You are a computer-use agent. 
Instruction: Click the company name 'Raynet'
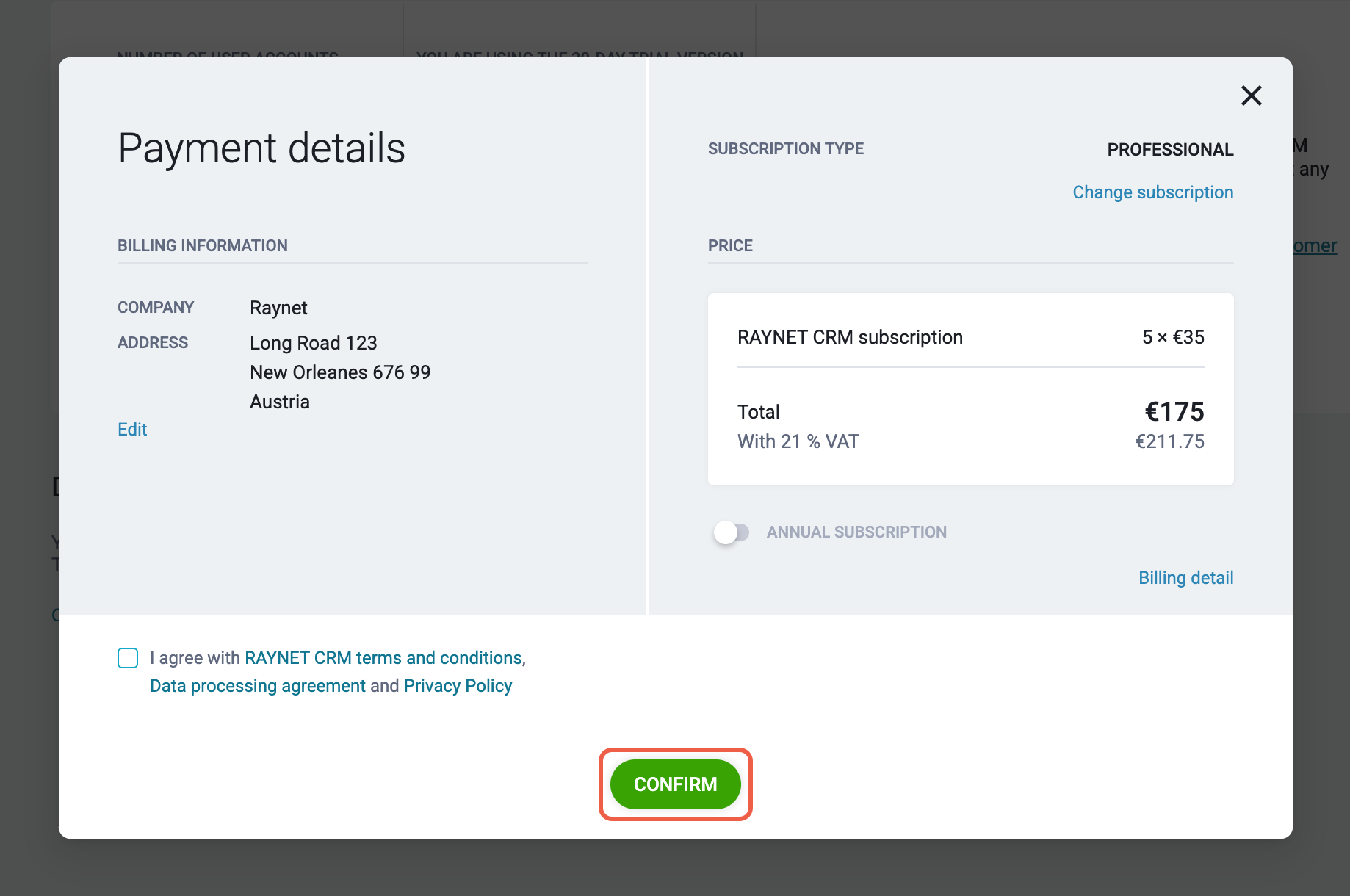point(278,308)
